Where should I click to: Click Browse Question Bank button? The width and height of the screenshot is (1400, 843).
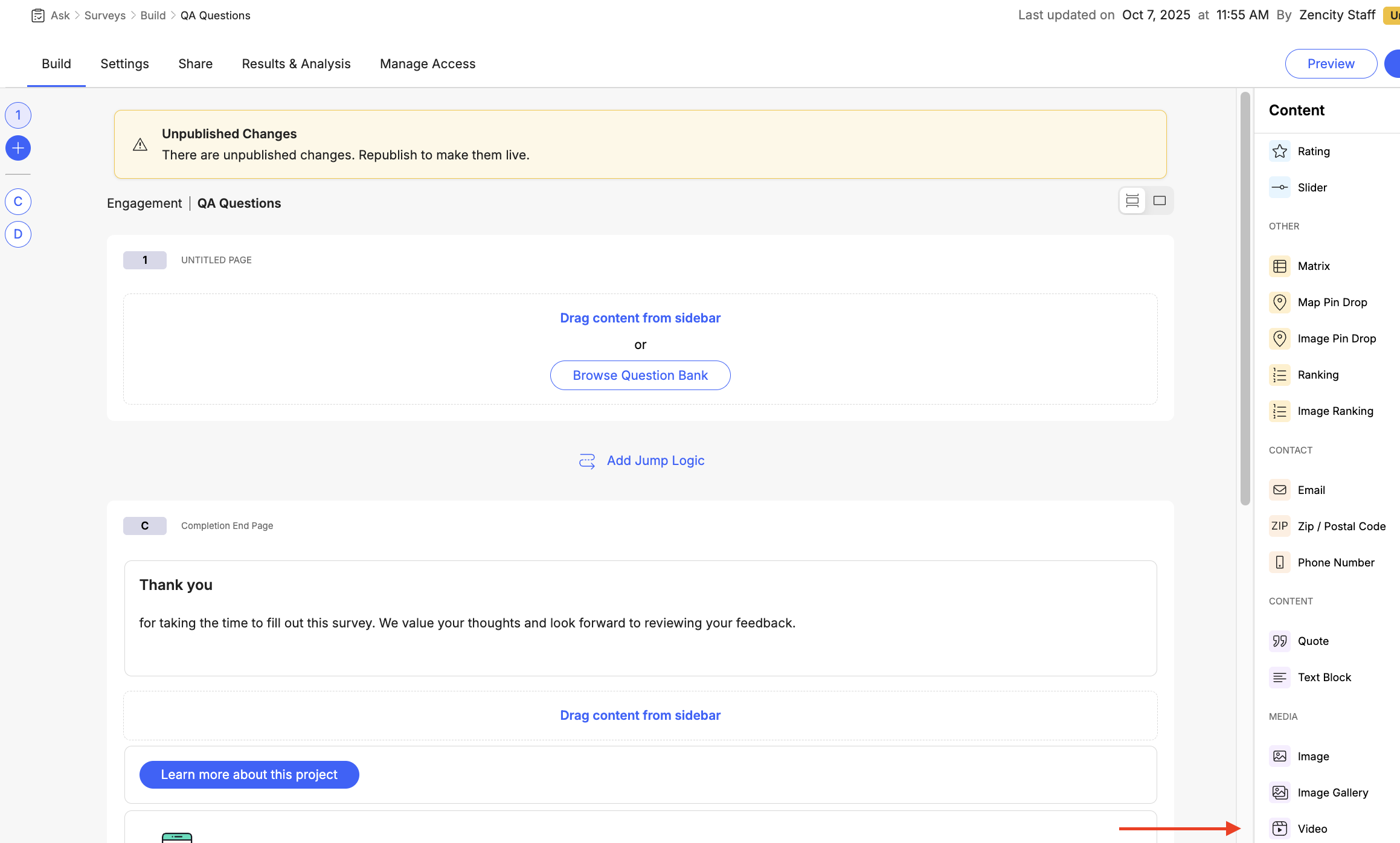pyautogui.click(x=640, y=376)
